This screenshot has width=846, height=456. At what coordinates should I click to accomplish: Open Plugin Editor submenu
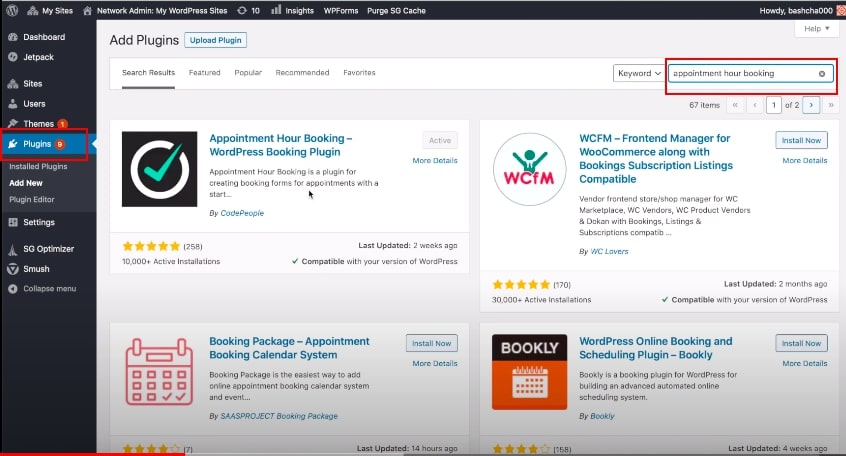32,199
